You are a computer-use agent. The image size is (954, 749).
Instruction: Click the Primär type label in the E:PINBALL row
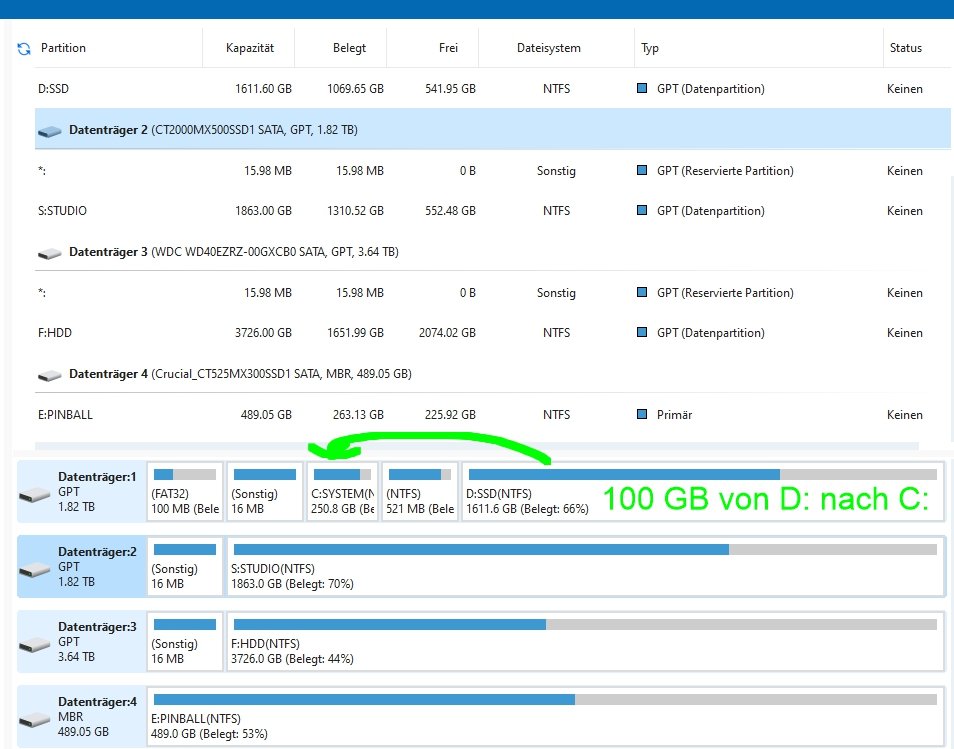point(674,414)
